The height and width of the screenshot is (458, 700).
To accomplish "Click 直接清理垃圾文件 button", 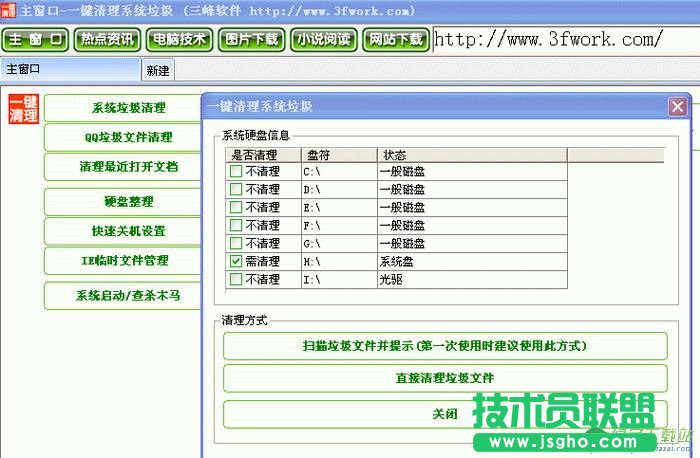I will [444, 378].
